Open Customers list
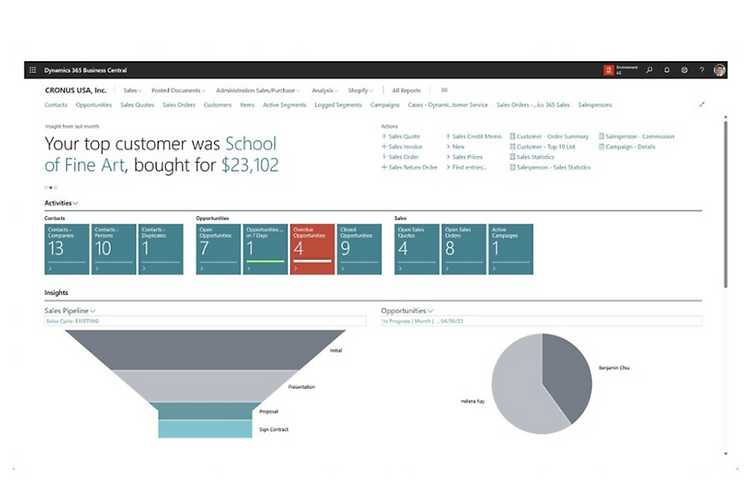 point(217,105)
